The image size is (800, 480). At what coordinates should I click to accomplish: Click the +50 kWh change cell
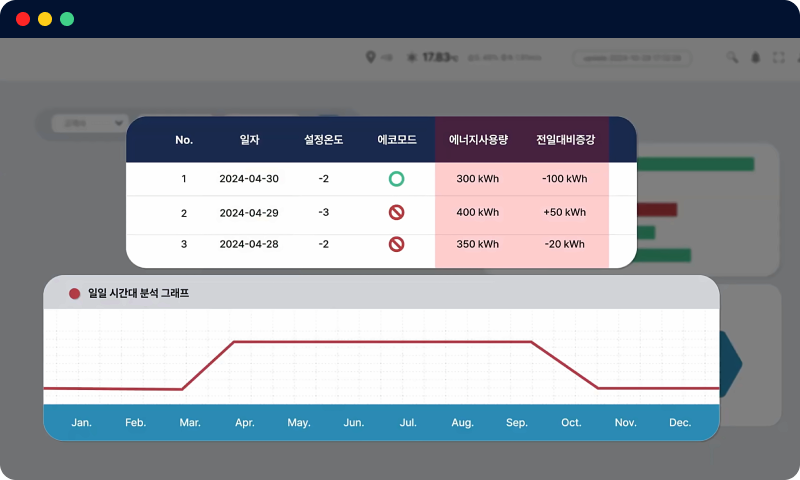[564, 212]
